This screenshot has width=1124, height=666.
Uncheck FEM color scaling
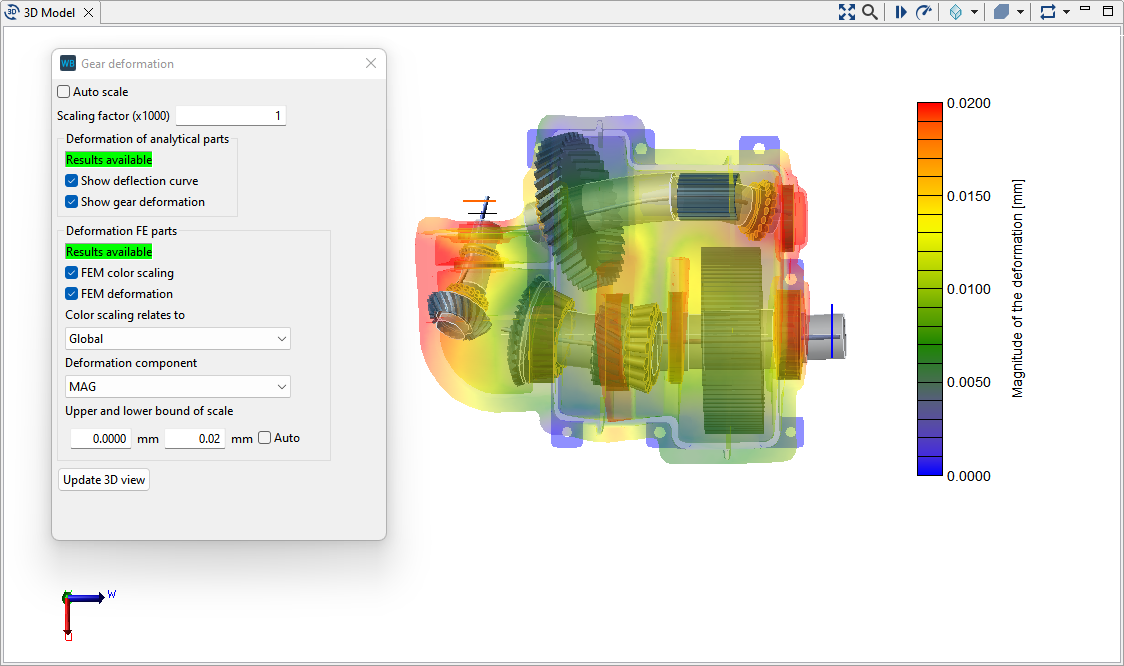coord(71,272)
